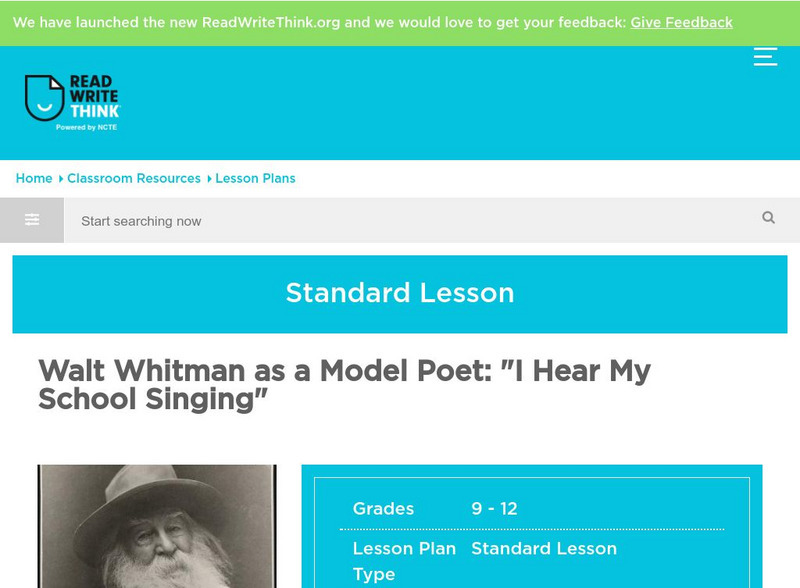This screenshot has height=588, width=800.
Task: Click the Give Feedback link
Action: pos(681,22)
